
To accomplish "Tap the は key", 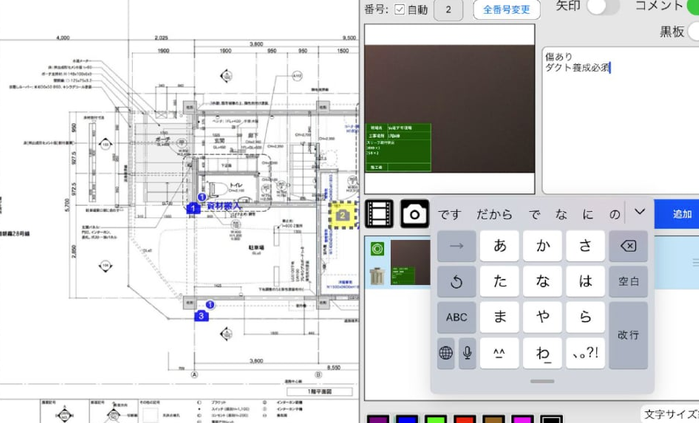I will coord(585,281).
